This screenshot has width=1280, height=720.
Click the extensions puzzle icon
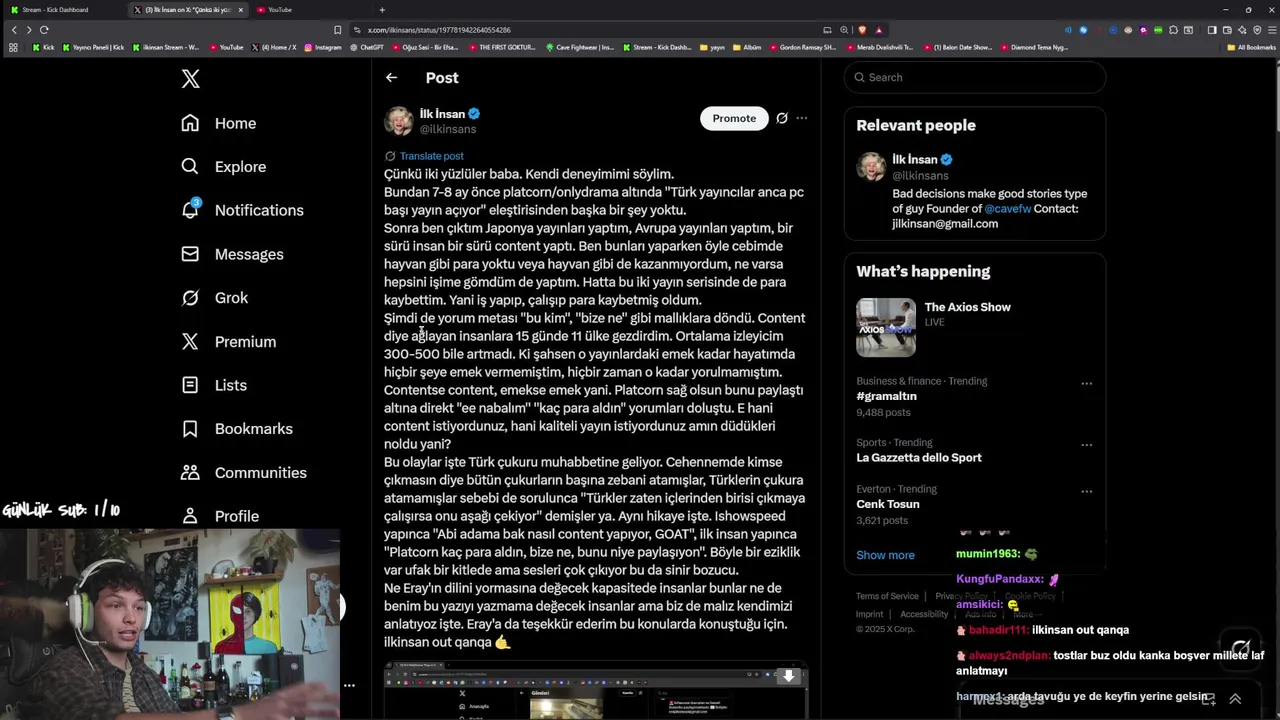coord(1173,30)
